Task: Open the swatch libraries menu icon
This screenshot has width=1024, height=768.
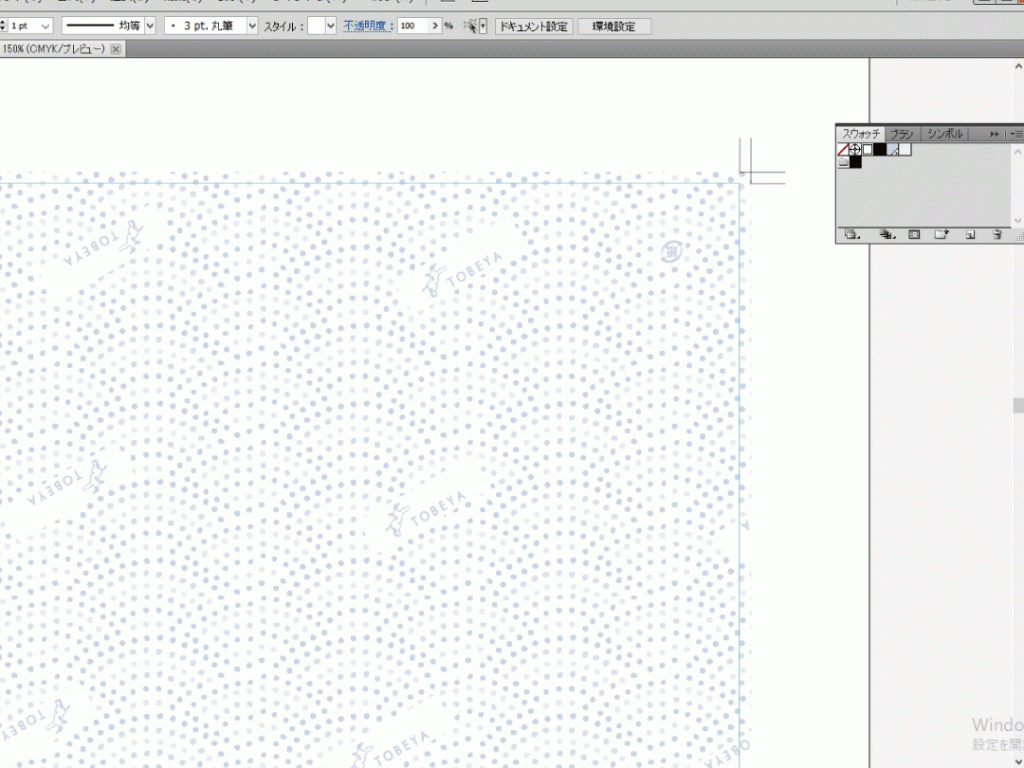Action: click(x=852, y=234)
